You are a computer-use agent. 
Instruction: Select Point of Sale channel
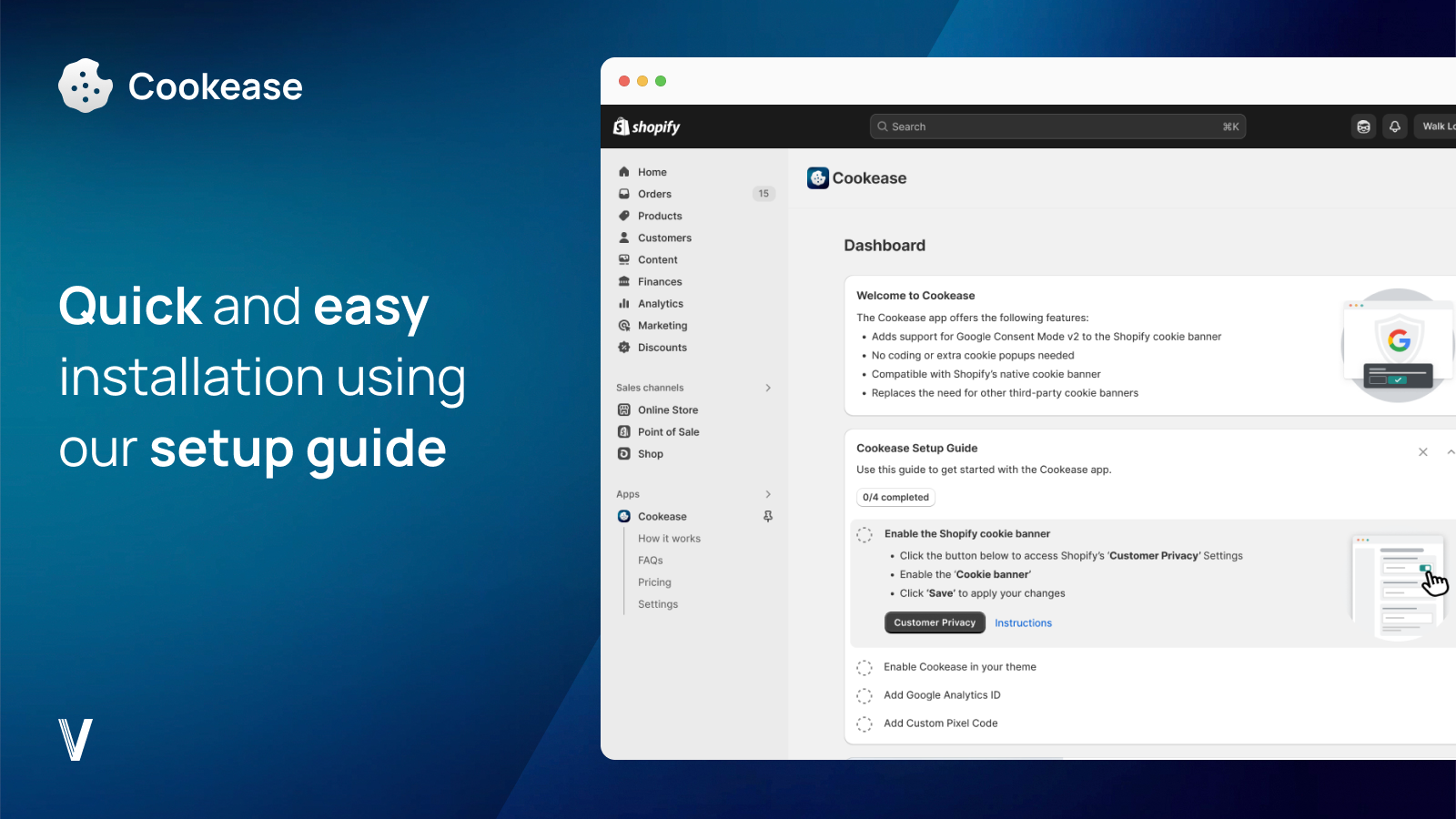(667, 431)
